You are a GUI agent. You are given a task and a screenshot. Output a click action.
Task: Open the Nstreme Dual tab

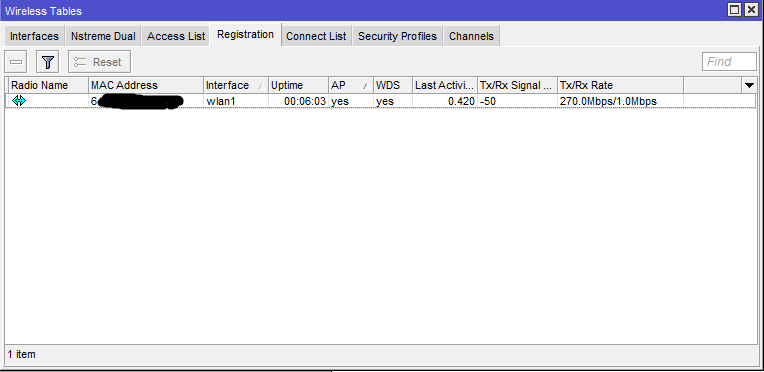pos(103,36)
